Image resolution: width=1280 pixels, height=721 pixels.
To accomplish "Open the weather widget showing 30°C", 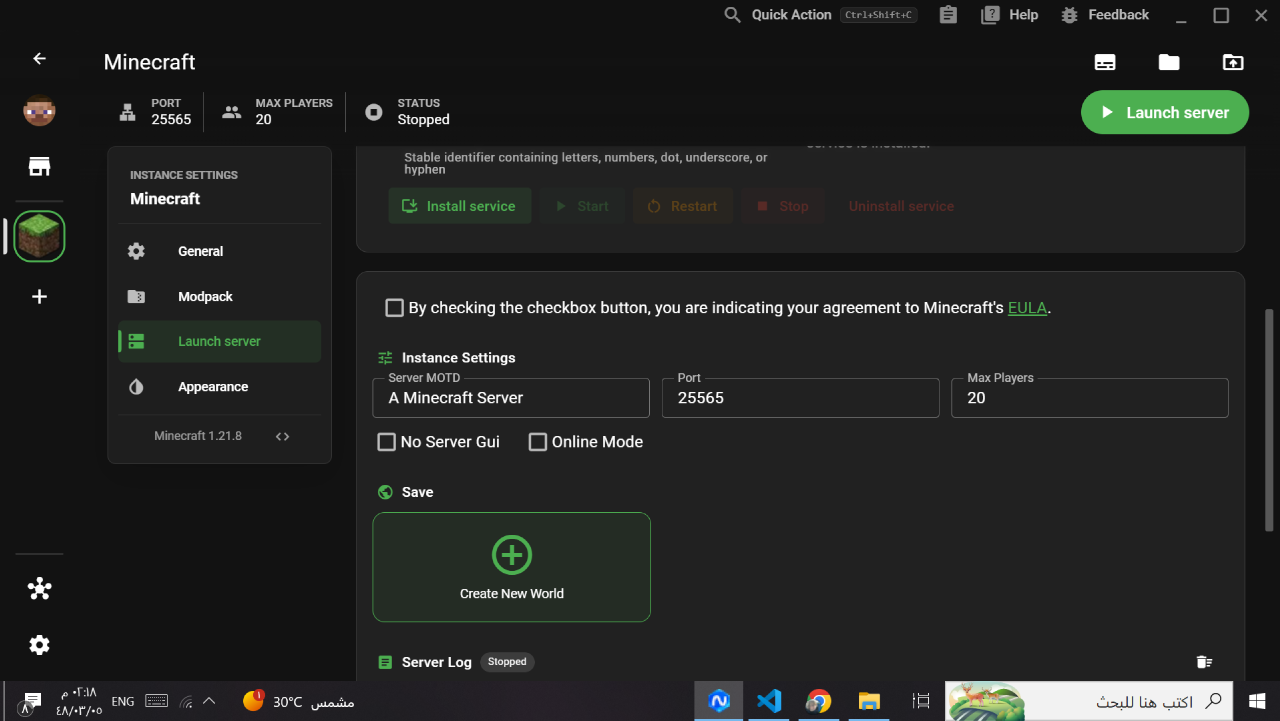I will coord(298,702).
